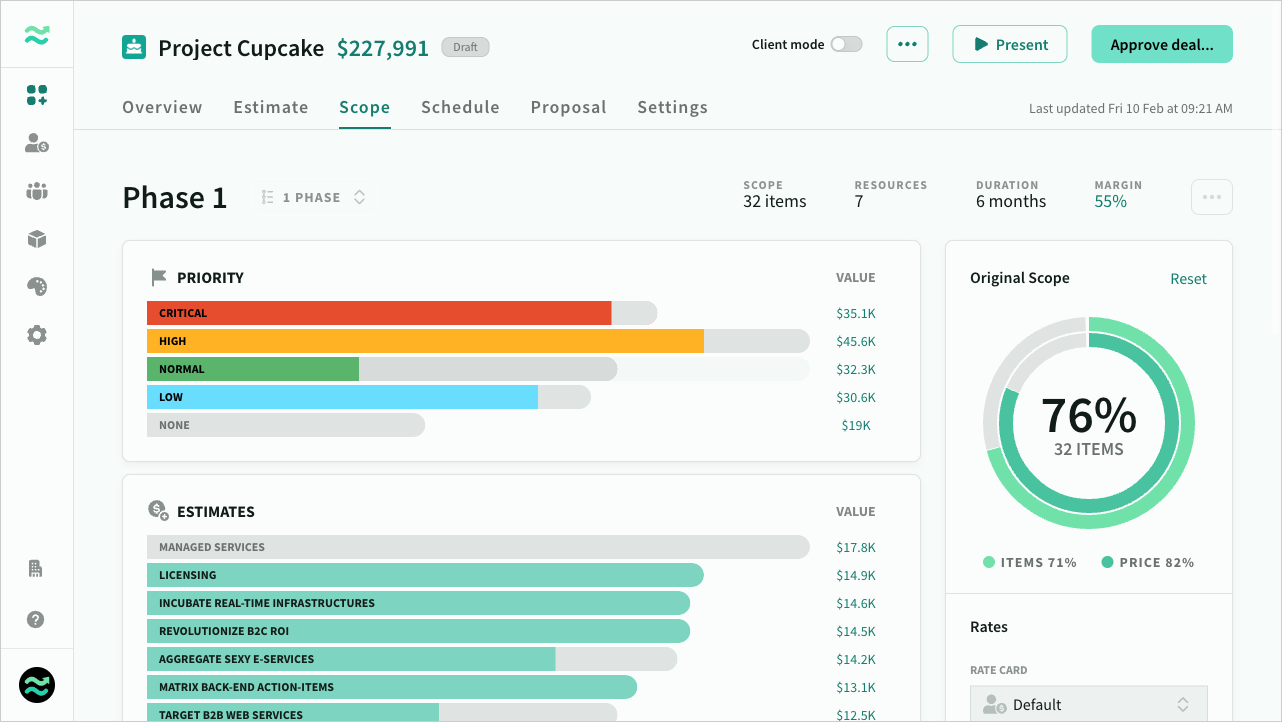Click the Present button
This screenshot has height=722, width=1282.
pos(1010,45)
